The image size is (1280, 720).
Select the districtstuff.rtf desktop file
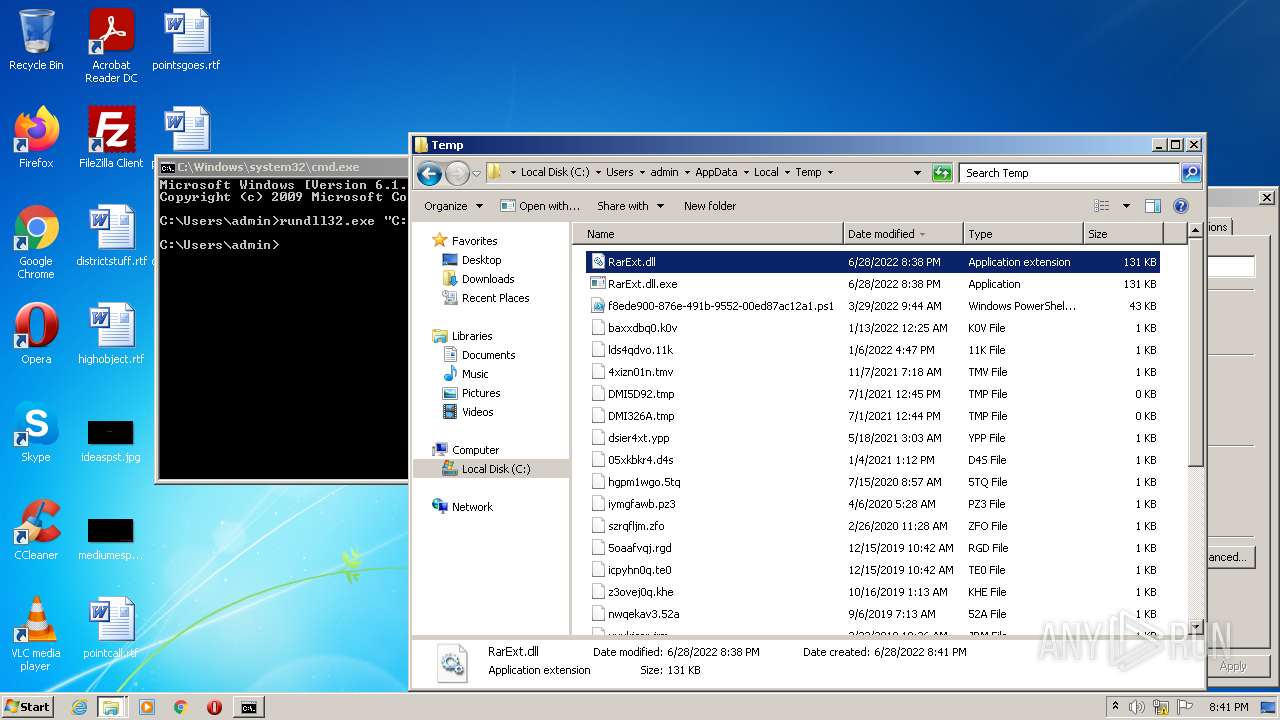(x=111, y=236)
